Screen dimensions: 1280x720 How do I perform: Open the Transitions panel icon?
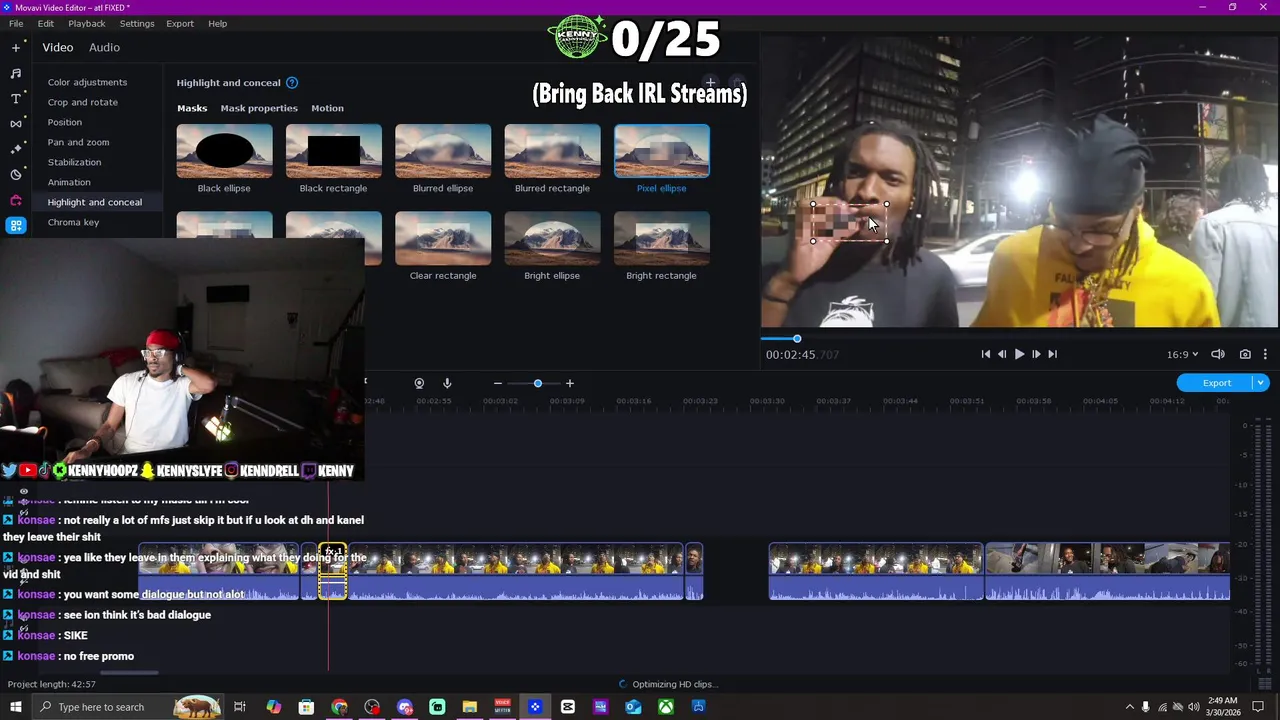click(x=16, y=123)
